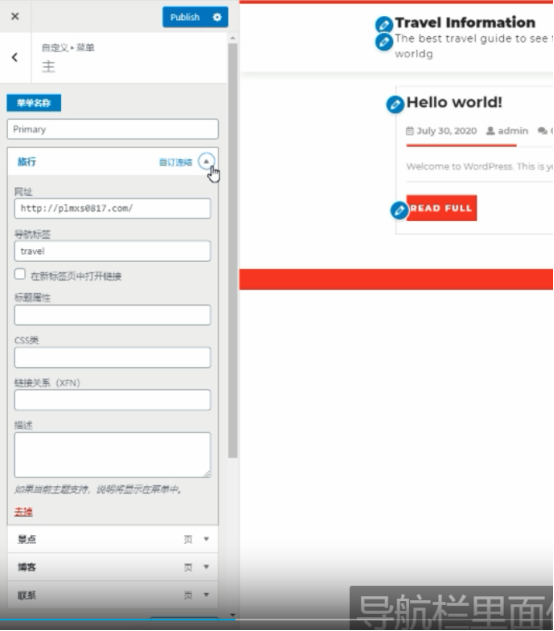Enable open link in new tab checkbox

coord(20,274)
